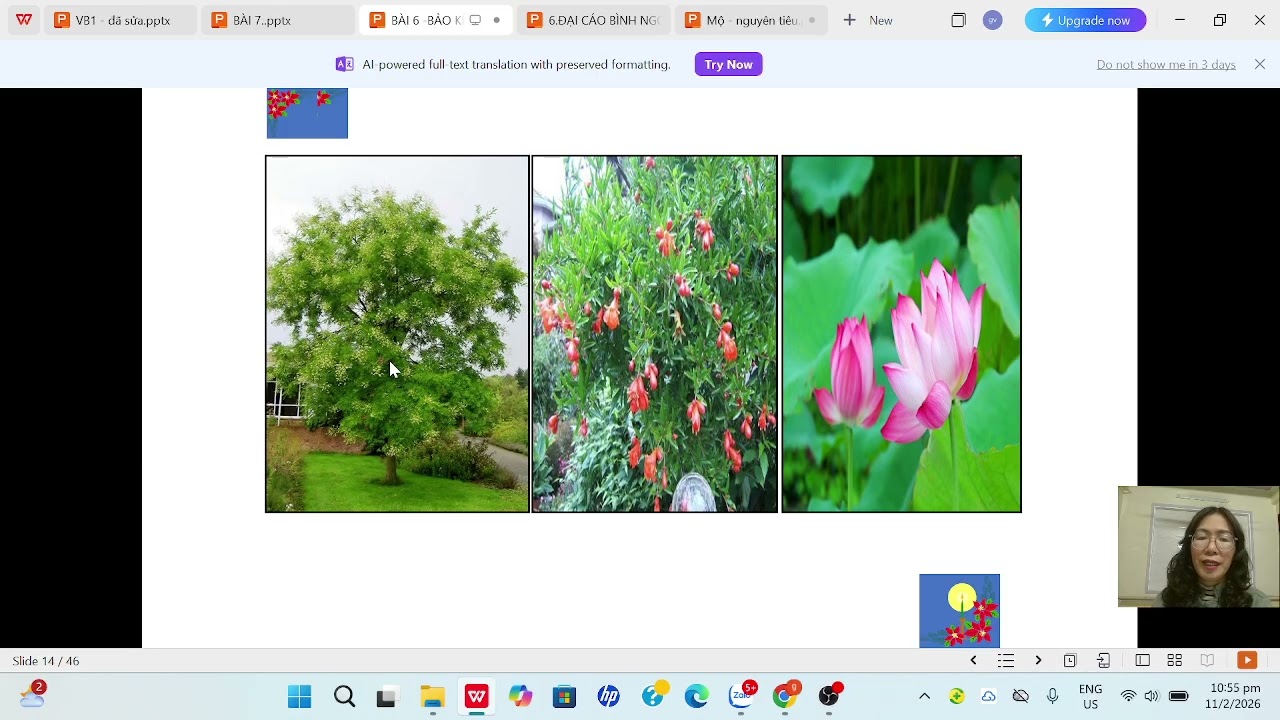
Task: Select the pink lotus picture on slide
Action: click(x=901, y=334)
